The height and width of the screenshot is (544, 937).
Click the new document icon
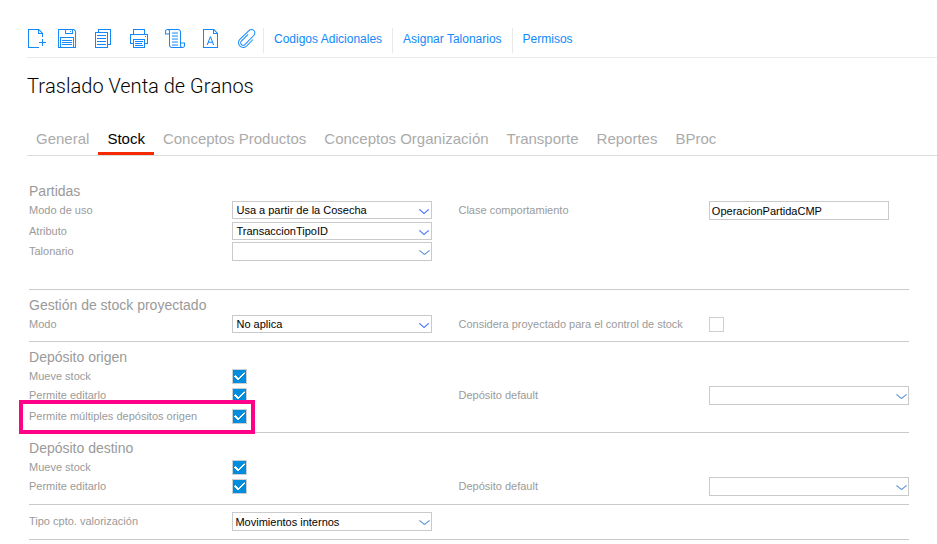(x=36, y=39)
